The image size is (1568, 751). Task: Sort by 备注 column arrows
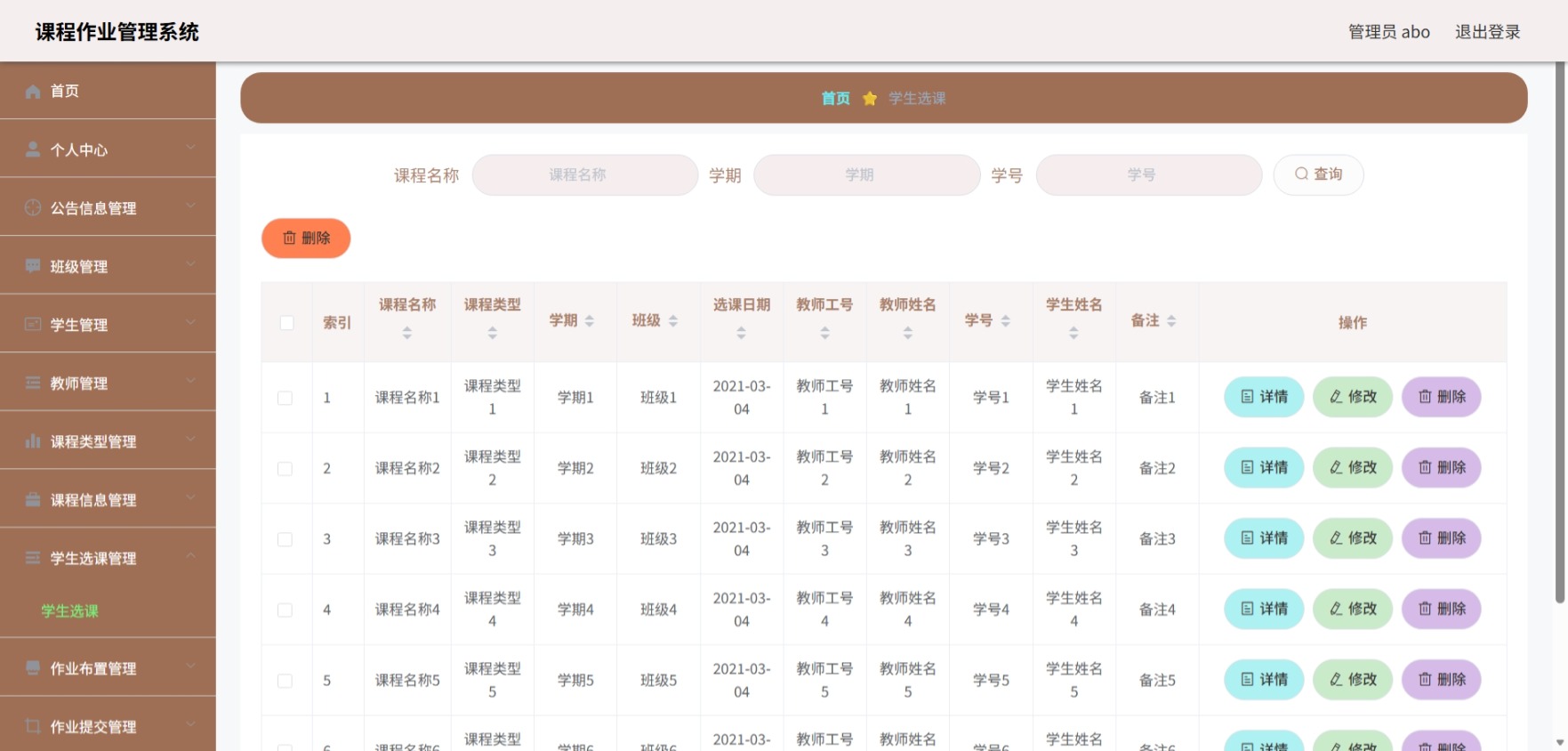click(1172, 320)
